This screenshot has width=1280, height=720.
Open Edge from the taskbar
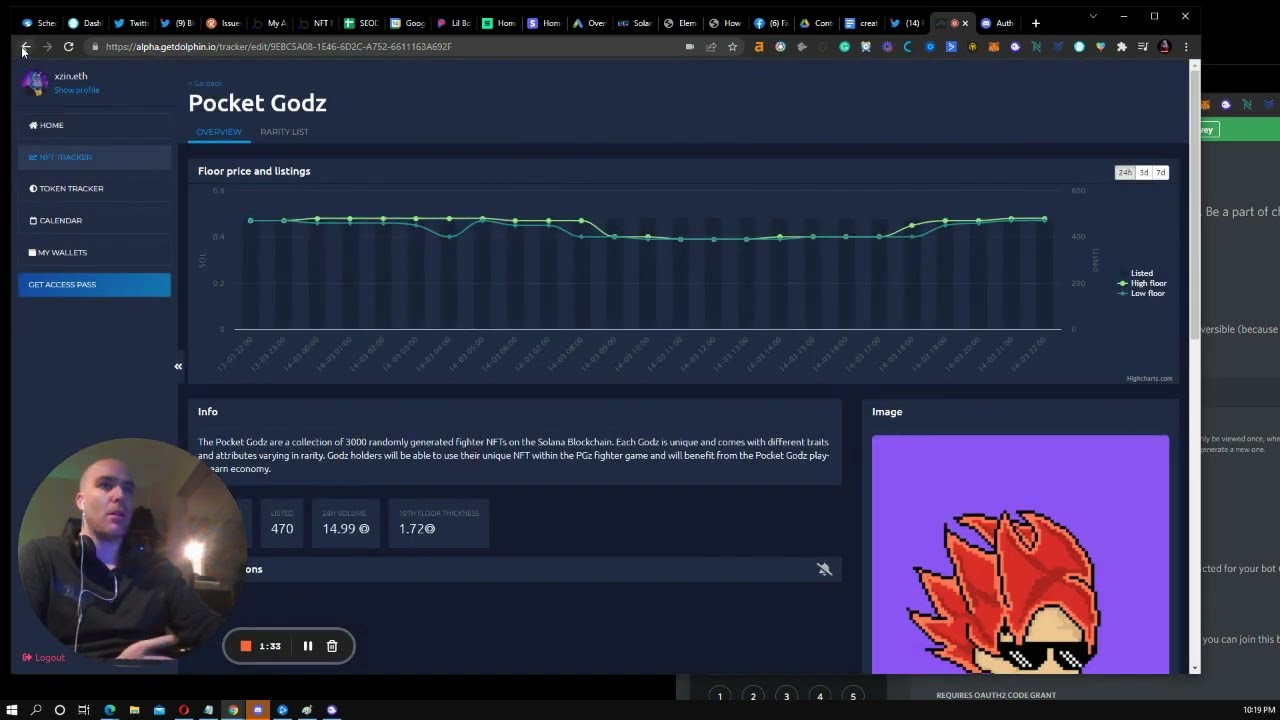pos(110,710)
